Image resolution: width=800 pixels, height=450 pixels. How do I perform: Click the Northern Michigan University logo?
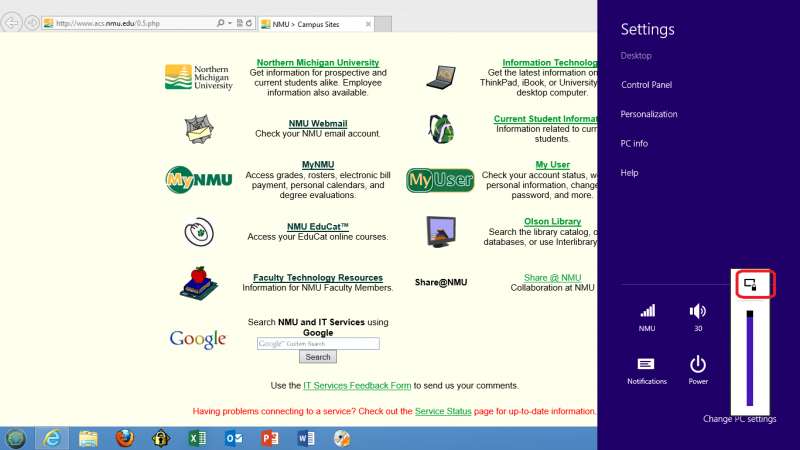[199, 78]
